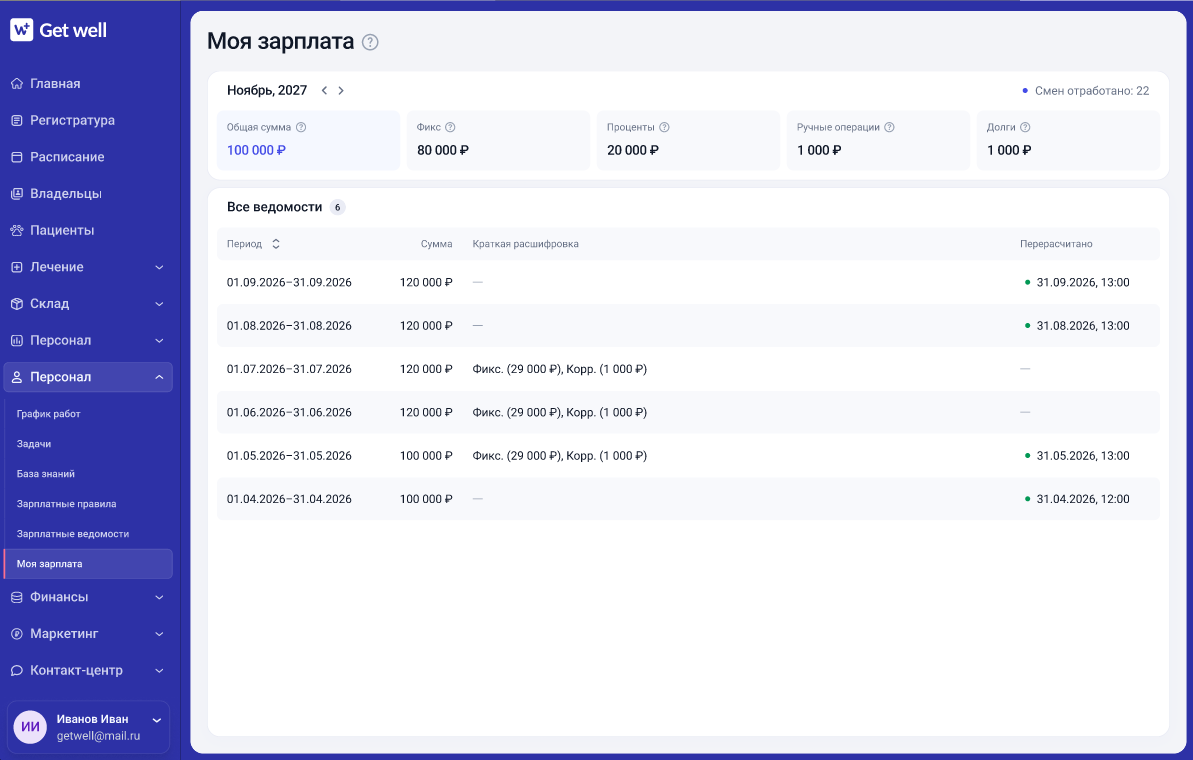Click the count badge 6 beside Все ведомости
The image size is (1193, 760).
point(338,207)
